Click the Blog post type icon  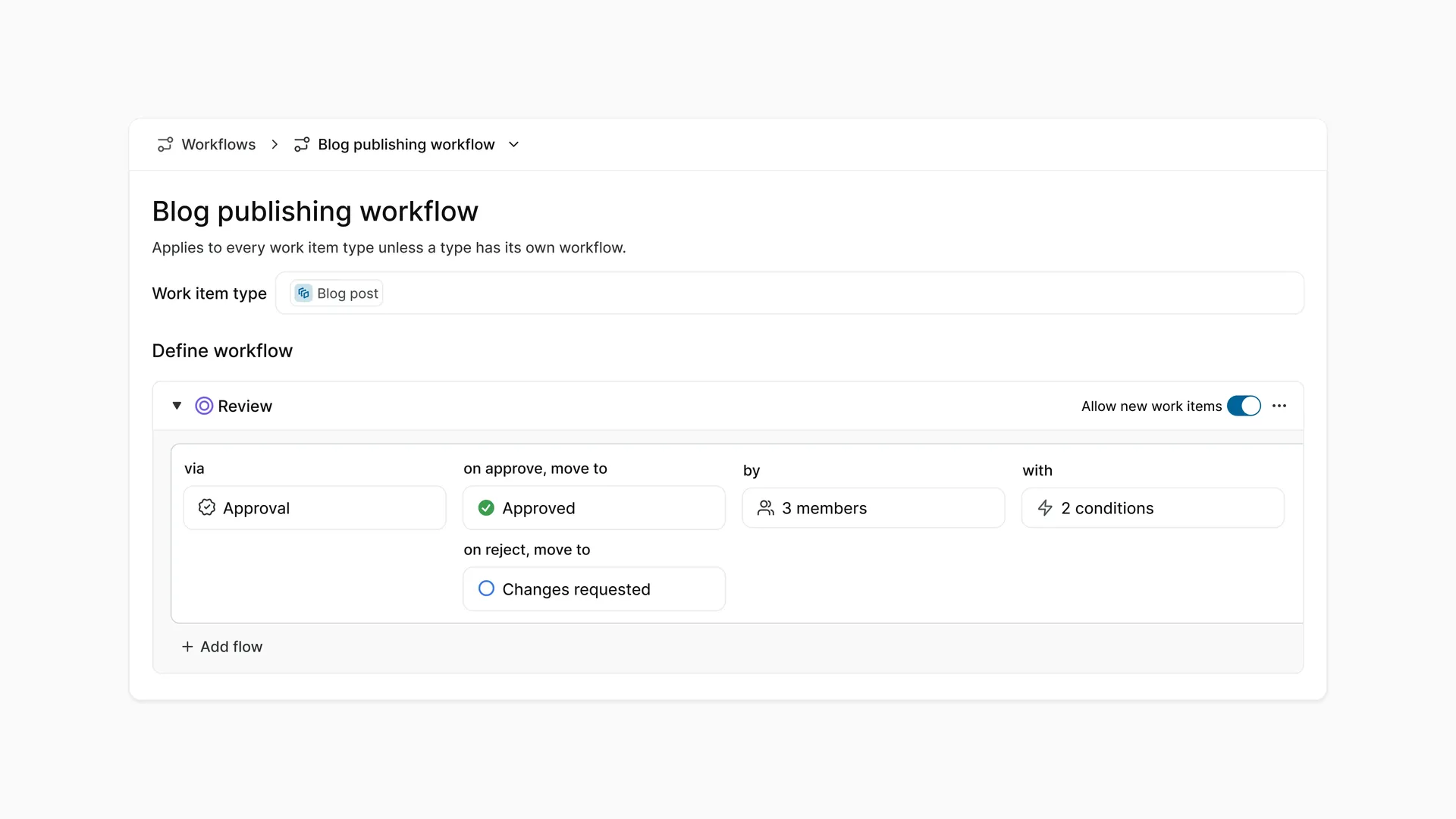click(x=303, y=293)
